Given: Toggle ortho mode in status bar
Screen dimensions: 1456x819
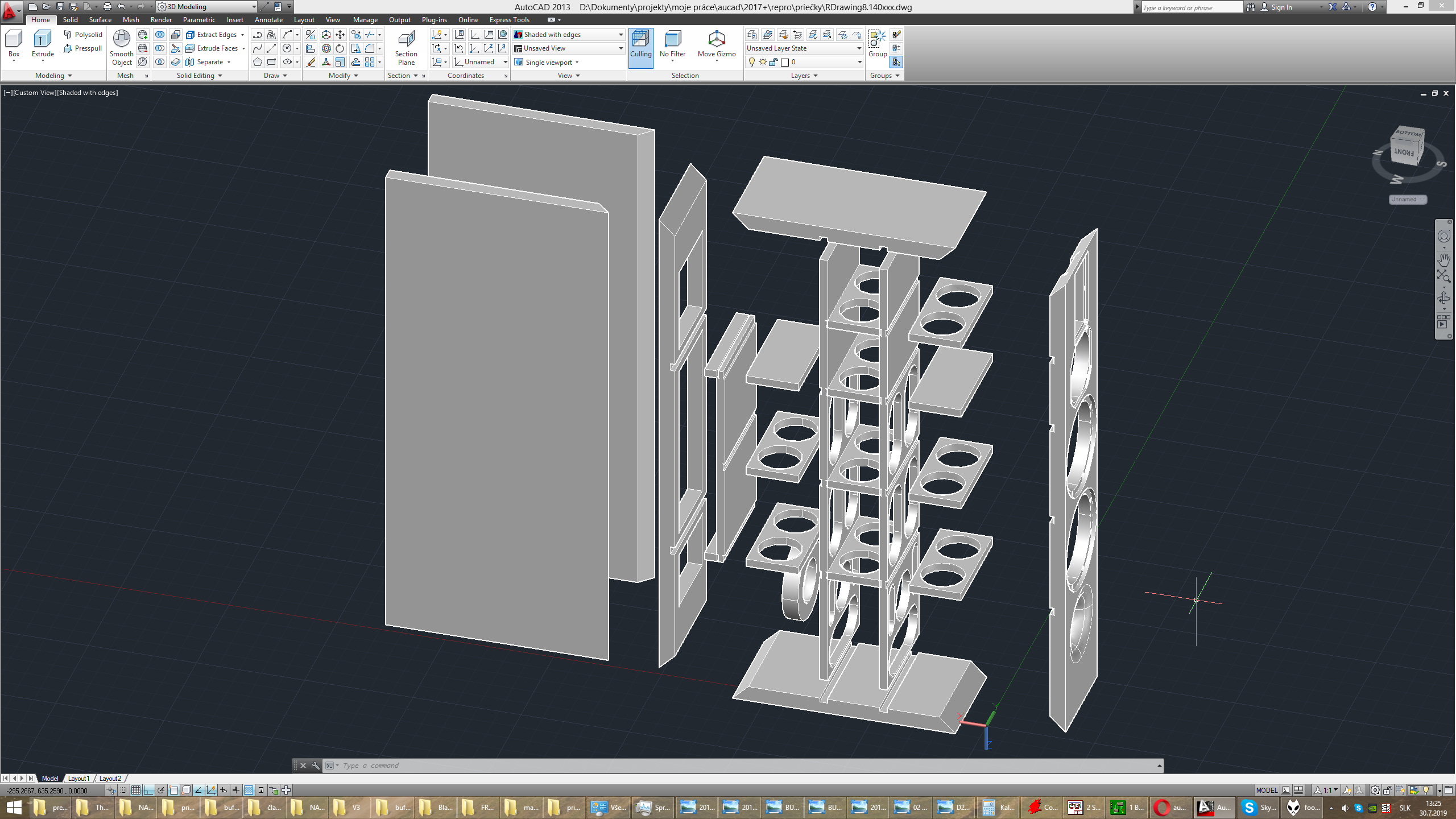Looking at the screenshot, I should 148,790.
